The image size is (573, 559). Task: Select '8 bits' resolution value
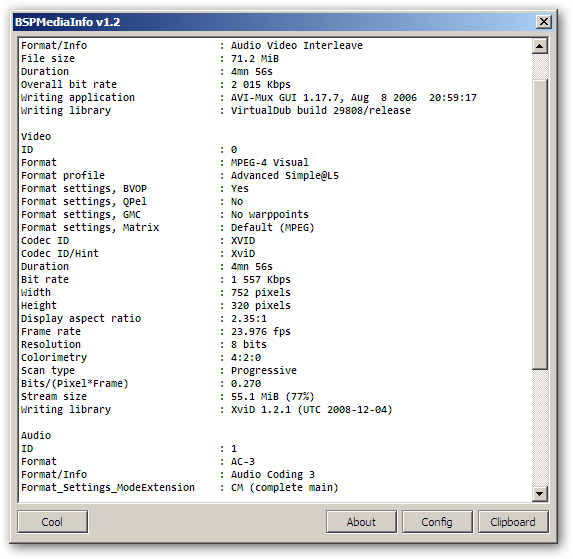pos(248,345)
